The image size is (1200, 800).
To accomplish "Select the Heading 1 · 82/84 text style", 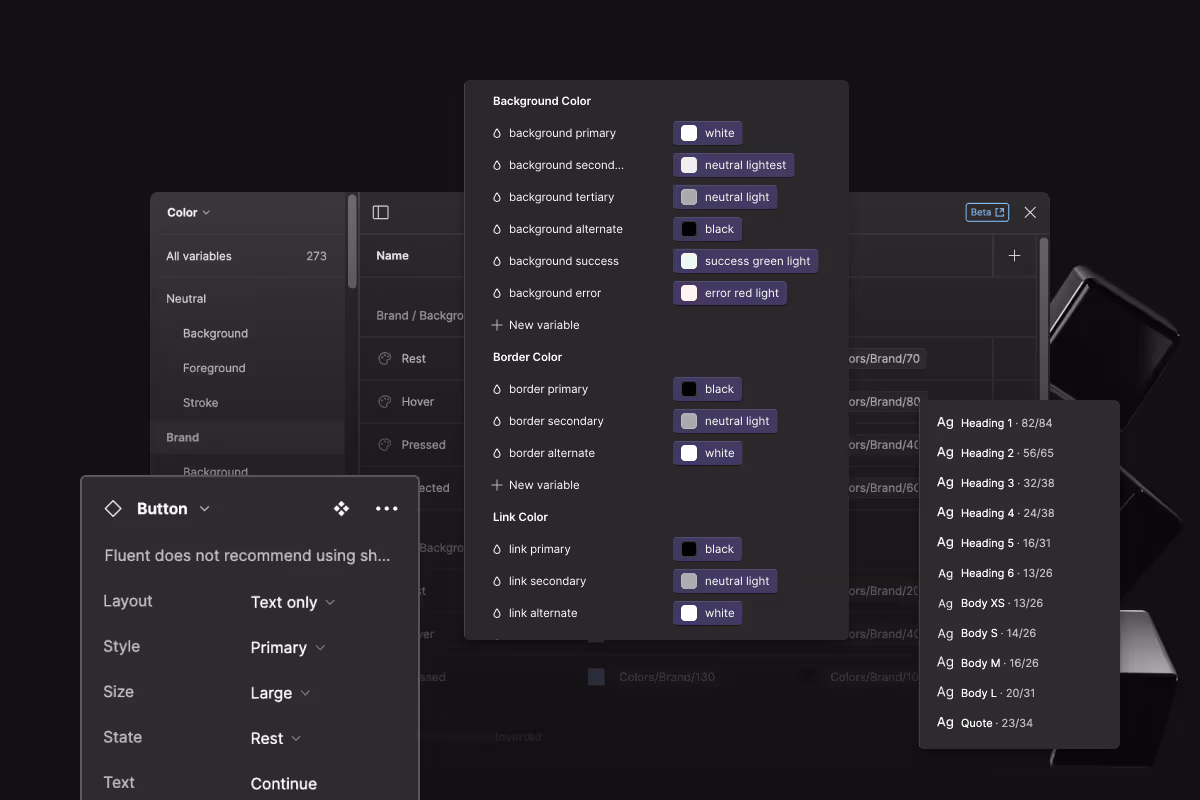I will pos(994,423).
